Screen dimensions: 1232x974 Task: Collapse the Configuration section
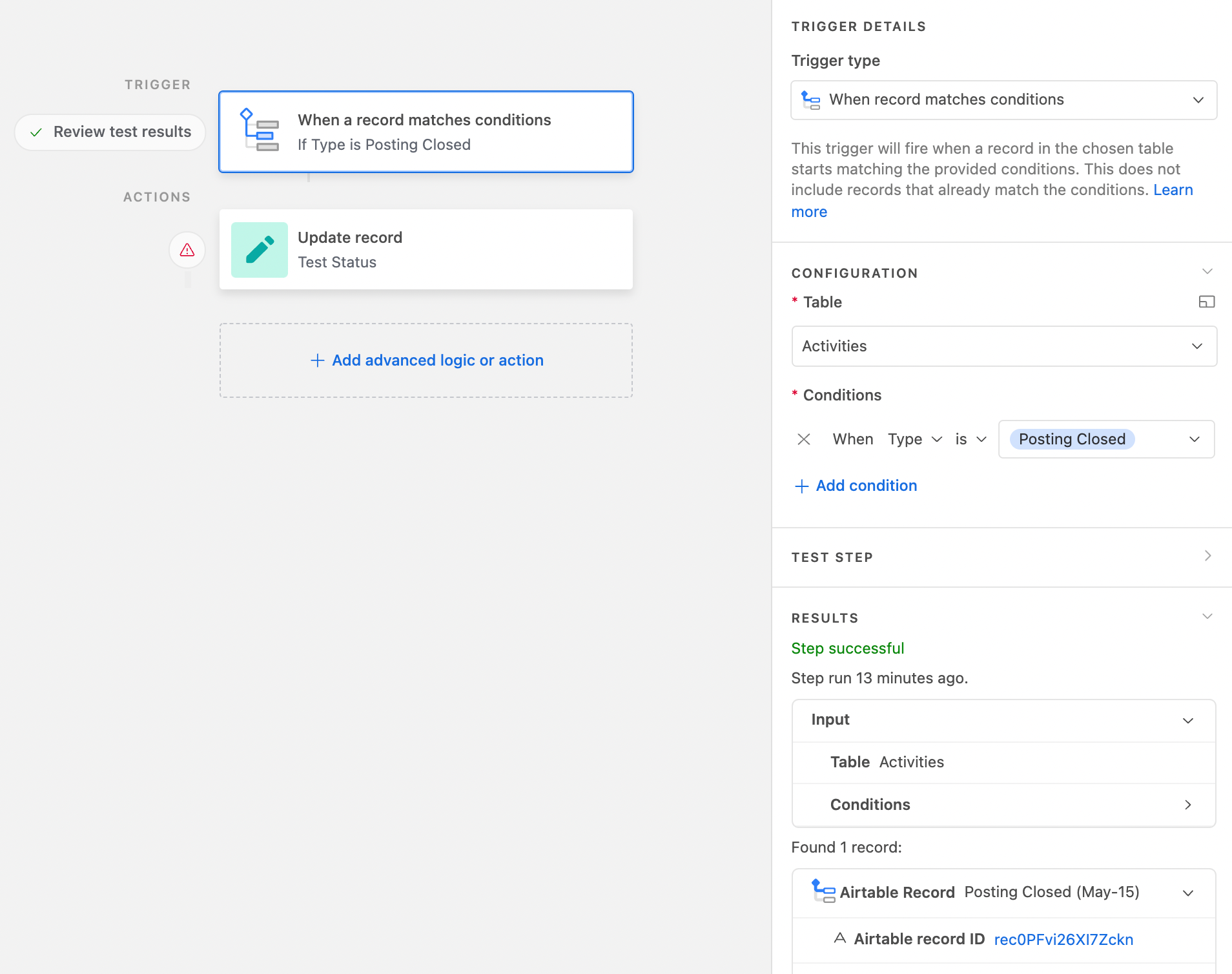tap(1207, 271)
